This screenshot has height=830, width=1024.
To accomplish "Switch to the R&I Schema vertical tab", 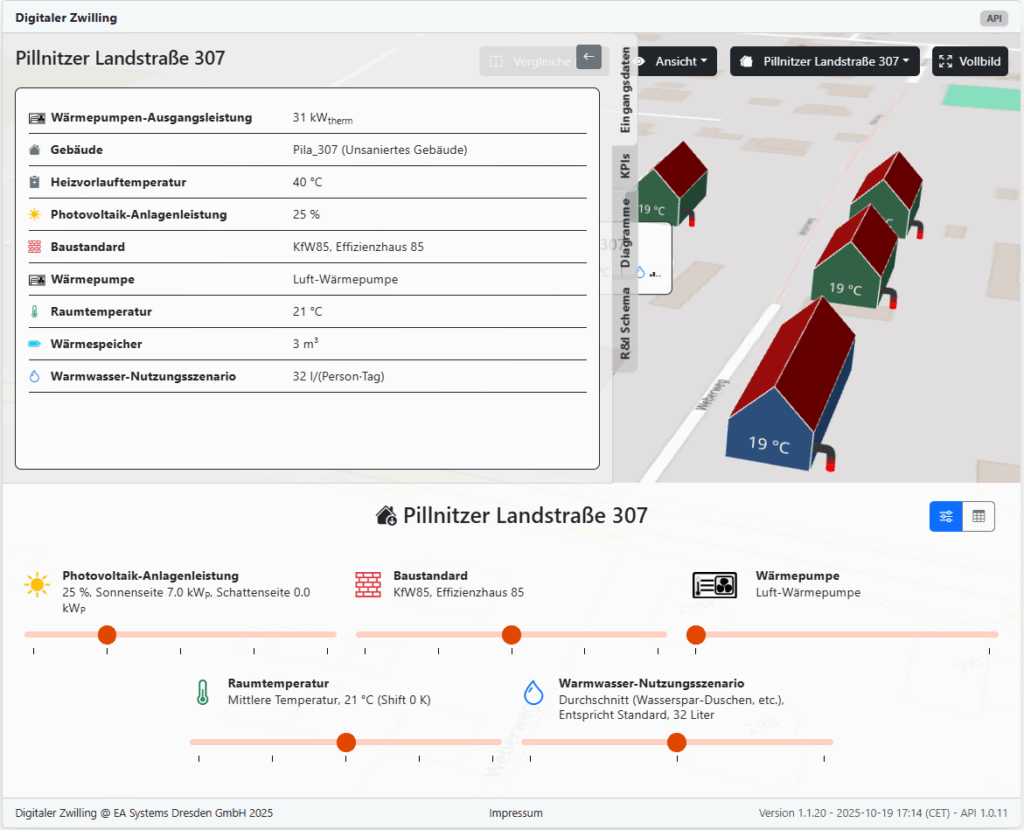I will point(625,324).
